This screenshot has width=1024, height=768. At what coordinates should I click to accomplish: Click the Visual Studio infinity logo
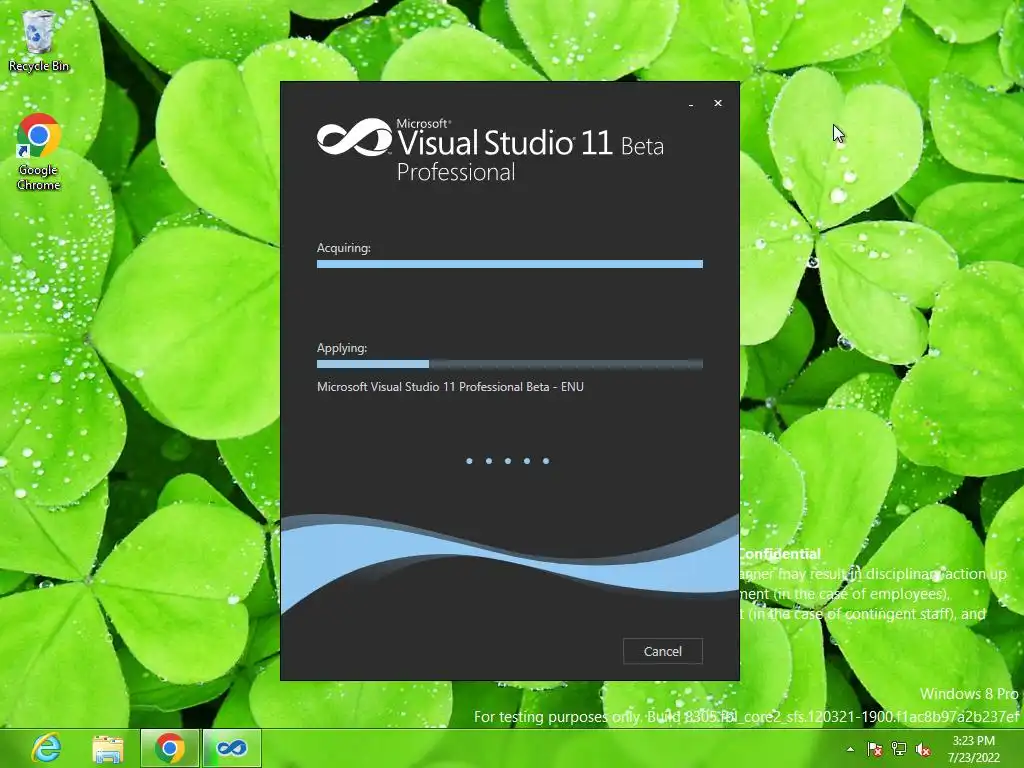pos(355,137)
